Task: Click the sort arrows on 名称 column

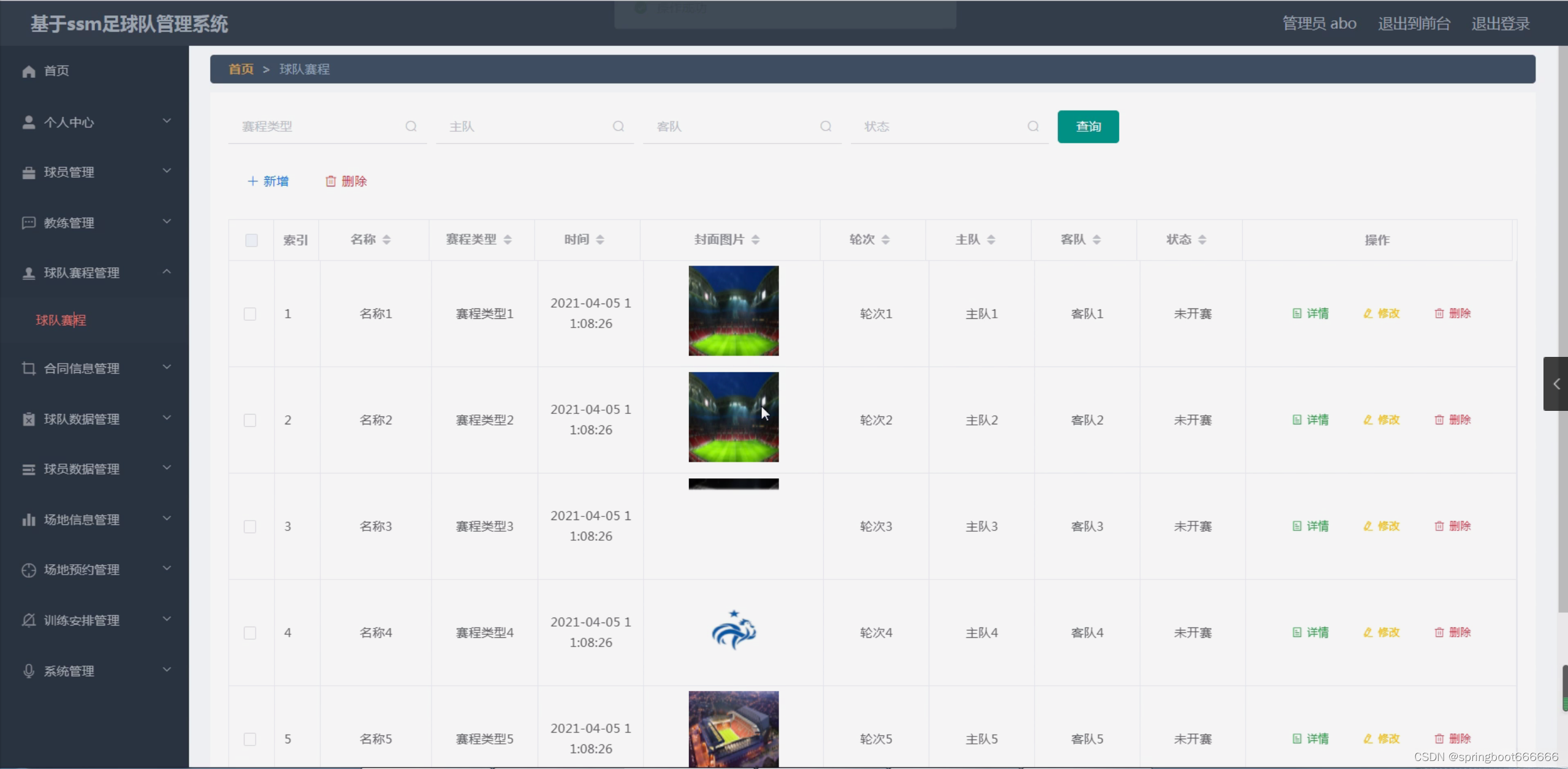Action: point(386,240)
